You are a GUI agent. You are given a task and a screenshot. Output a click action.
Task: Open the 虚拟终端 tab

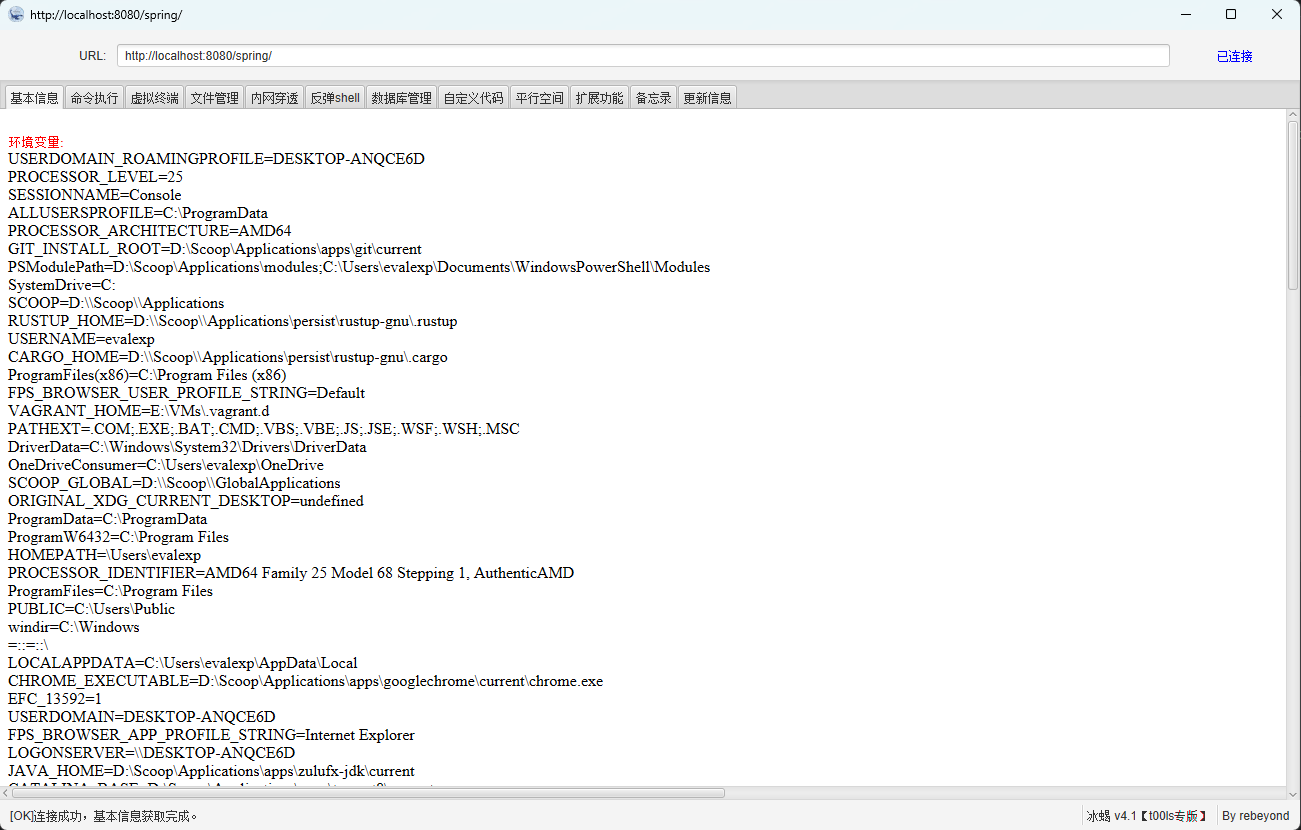point(154,98)
